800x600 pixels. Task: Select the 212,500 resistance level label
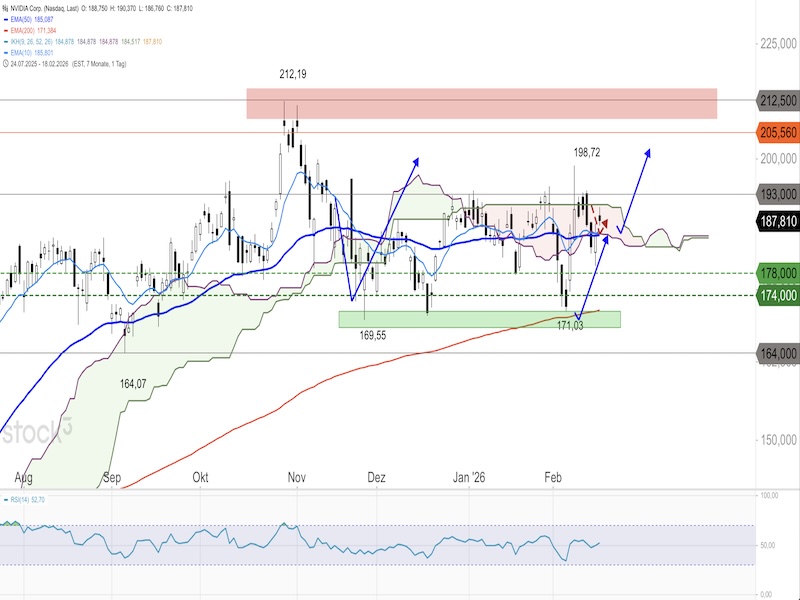(x=777, y=100)
